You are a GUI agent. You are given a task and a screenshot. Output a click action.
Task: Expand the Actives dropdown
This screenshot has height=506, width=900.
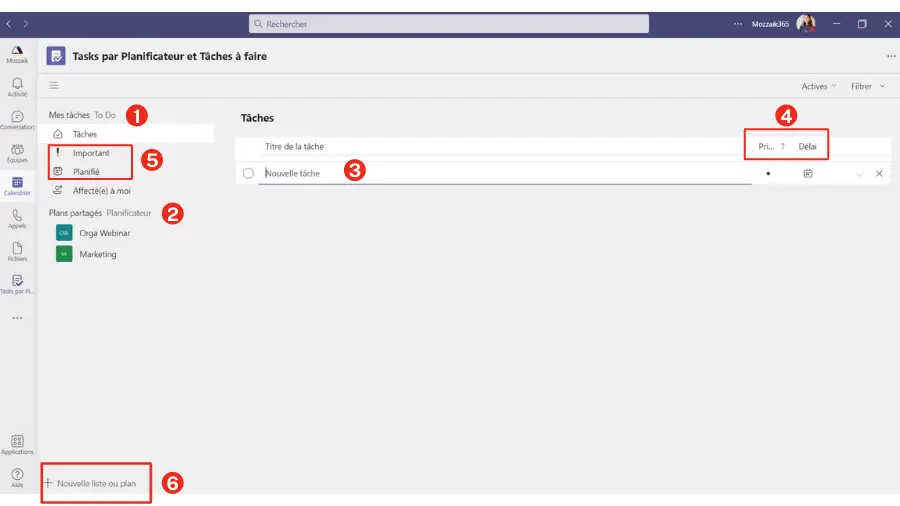pos(818,86)
